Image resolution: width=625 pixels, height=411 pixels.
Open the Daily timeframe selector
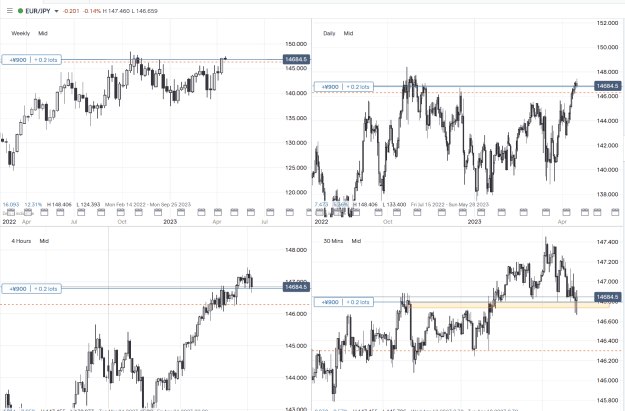(329, 33)
